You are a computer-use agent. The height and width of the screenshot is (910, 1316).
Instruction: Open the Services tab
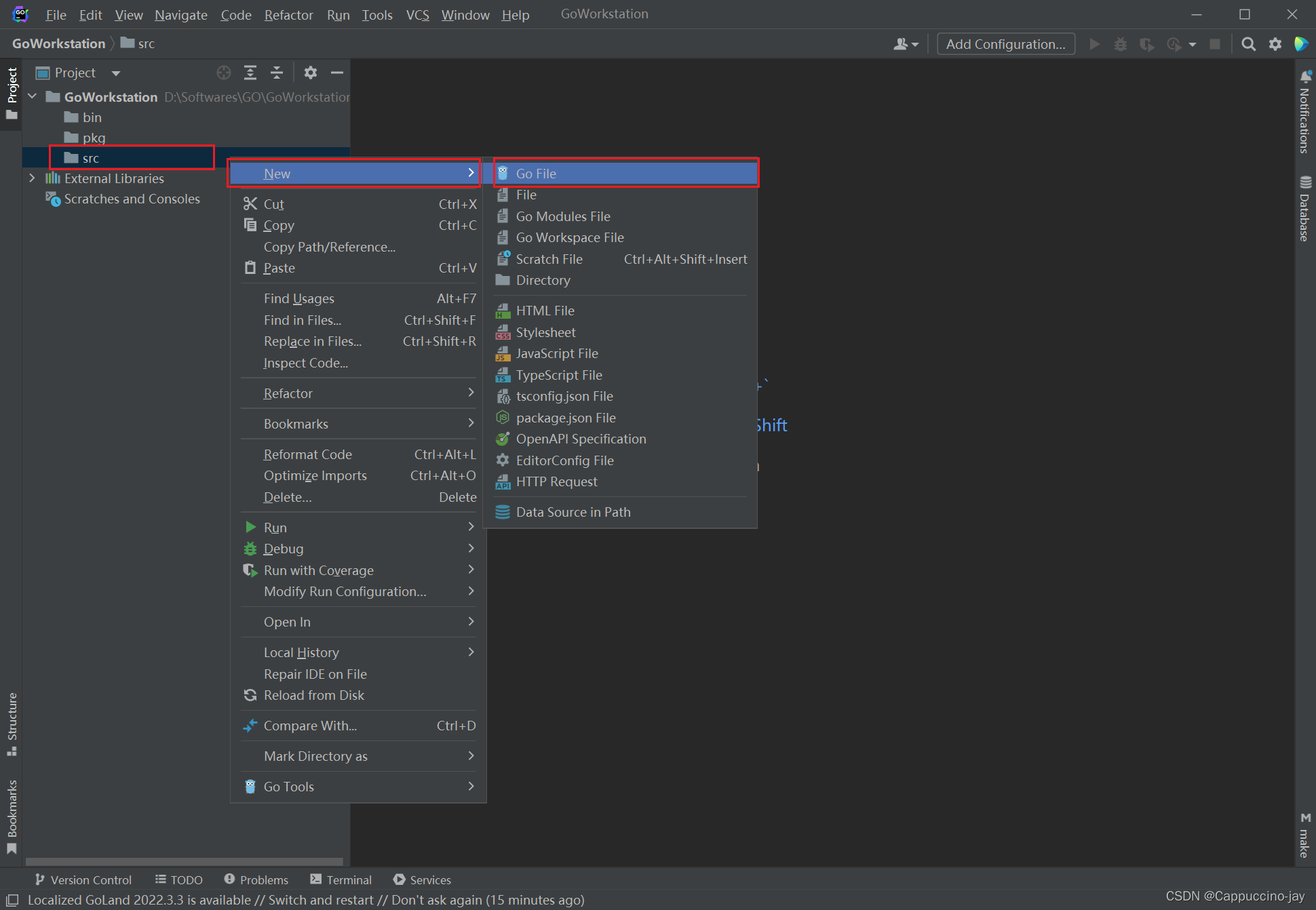422,879
